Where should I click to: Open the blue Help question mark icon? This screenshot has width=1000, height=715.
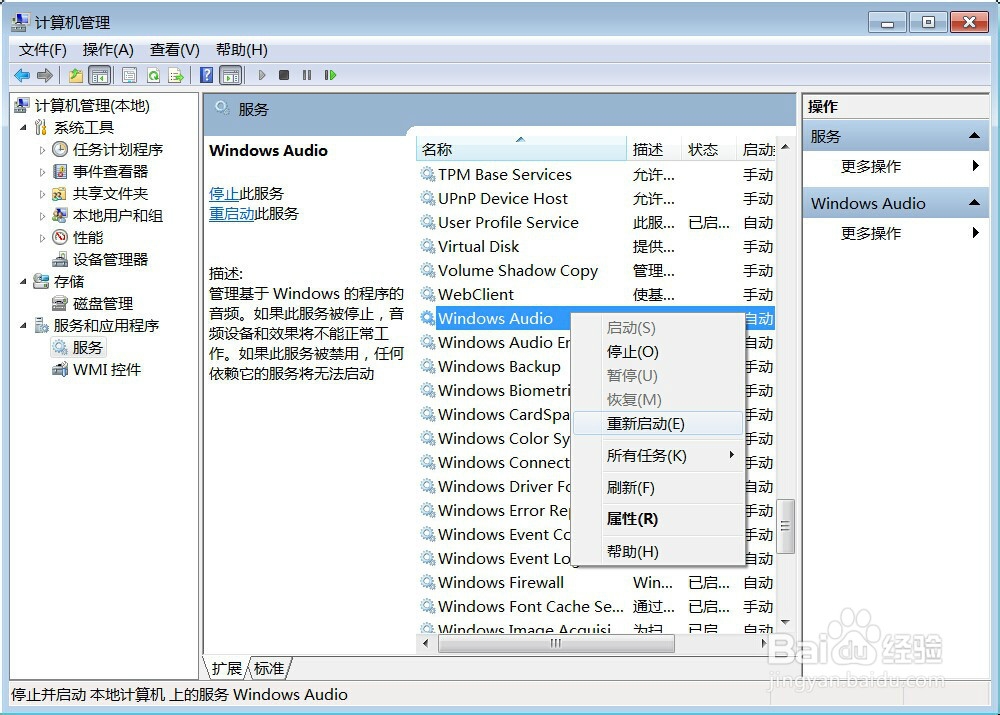[x=206, y=75]
